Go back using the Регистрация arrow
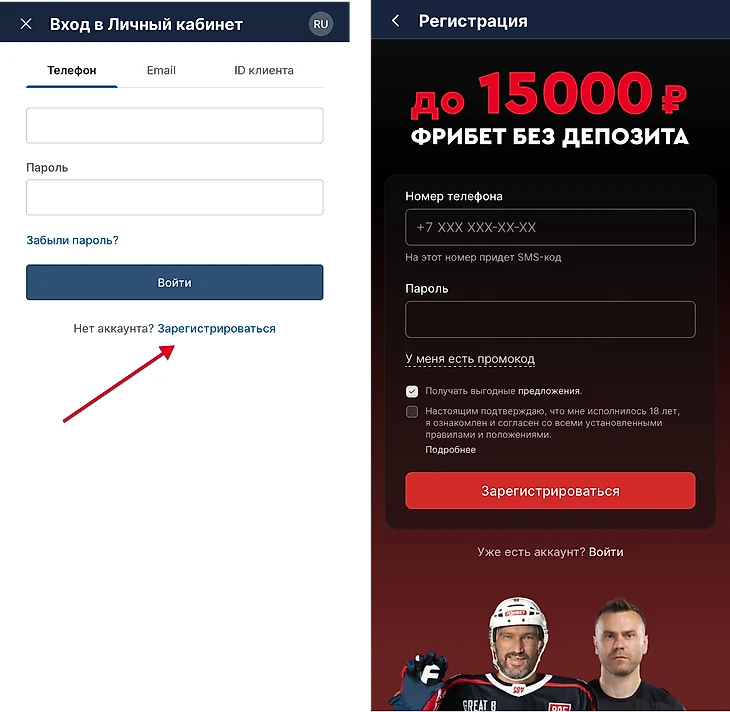This screenshot has width=730, height=712. [x=395, y=20]
